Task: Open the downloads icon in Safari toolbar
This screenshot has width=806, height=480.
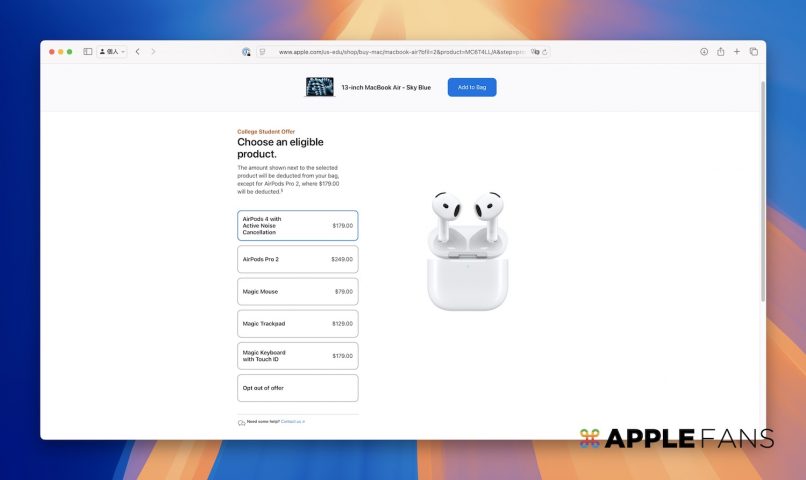Action: coord(704,51)
